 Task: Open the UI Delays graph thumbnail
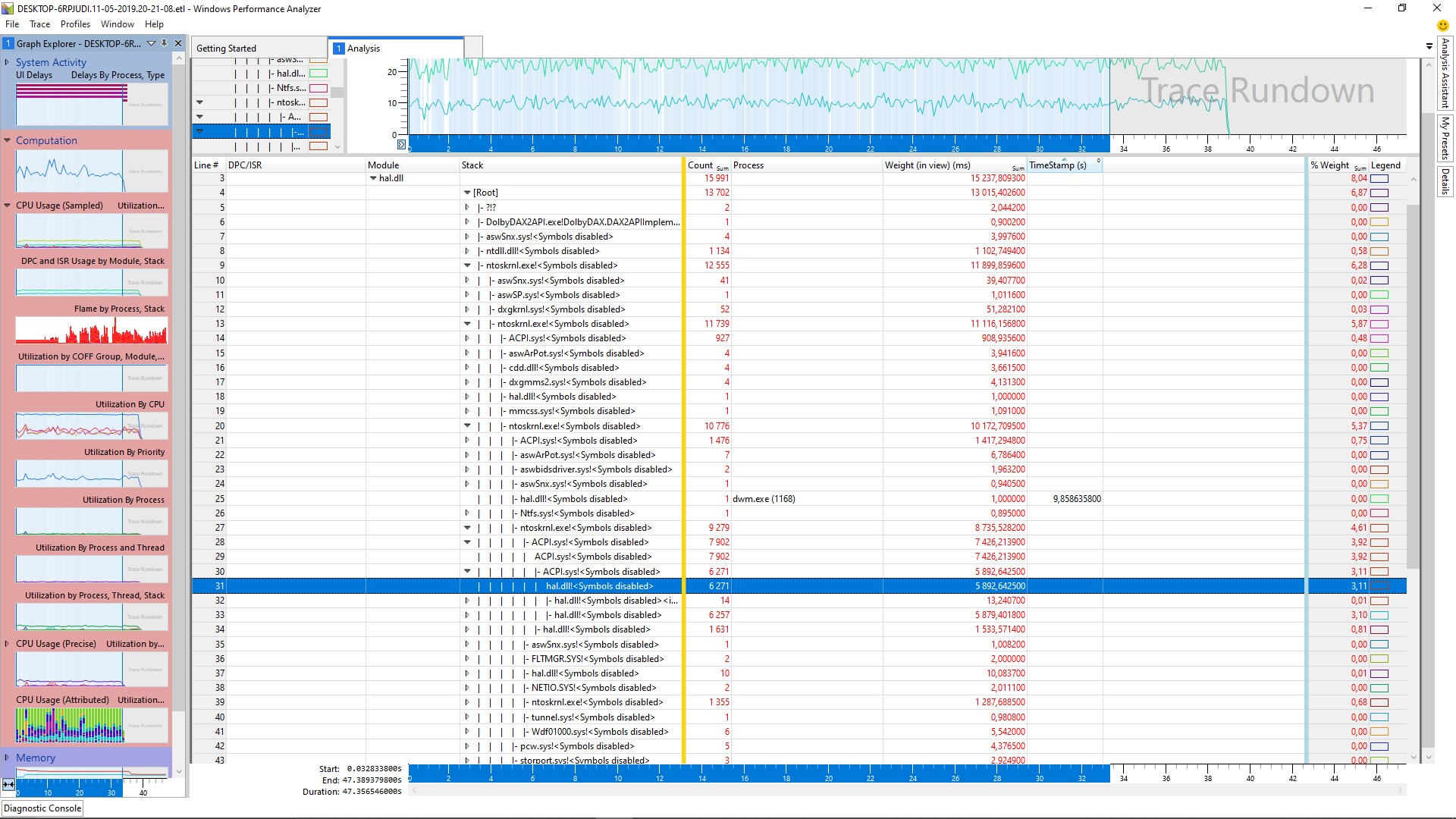click(92, 104)
